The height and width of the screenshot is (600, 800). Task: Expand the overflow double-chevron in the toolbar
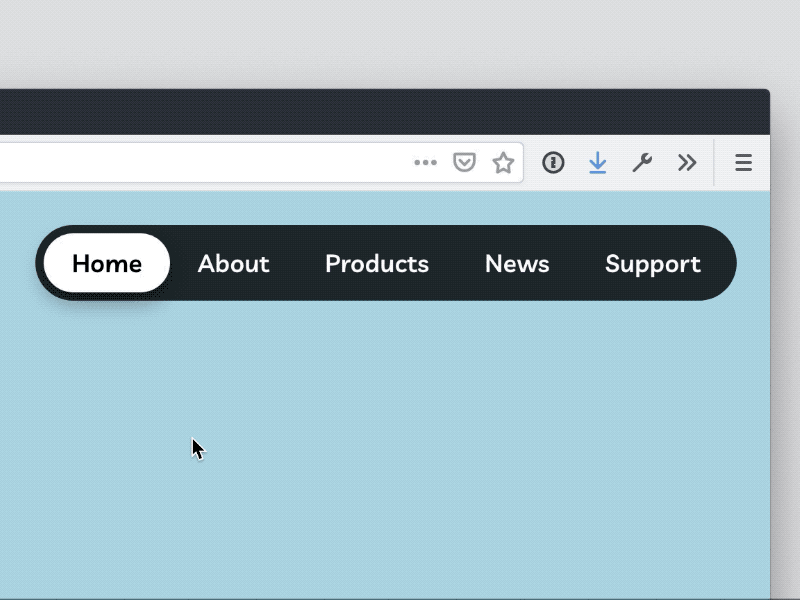coord(687,162)
